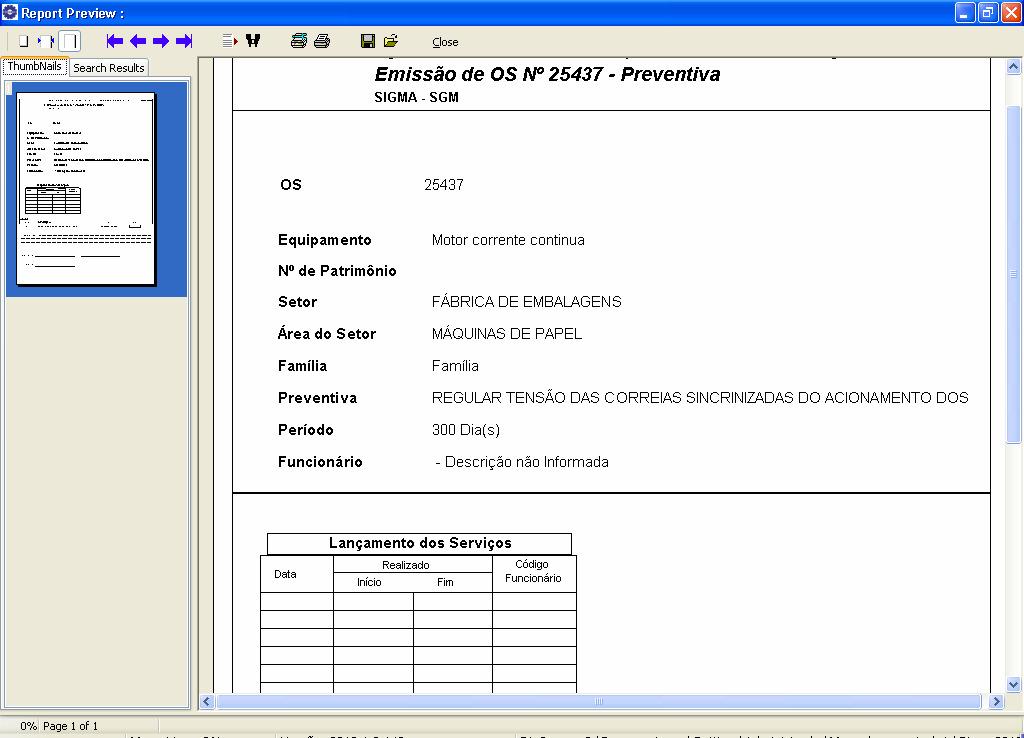Screen dimensions: 1024x738
Task: Open print setup printer icon
Action: tap(298, 41)
